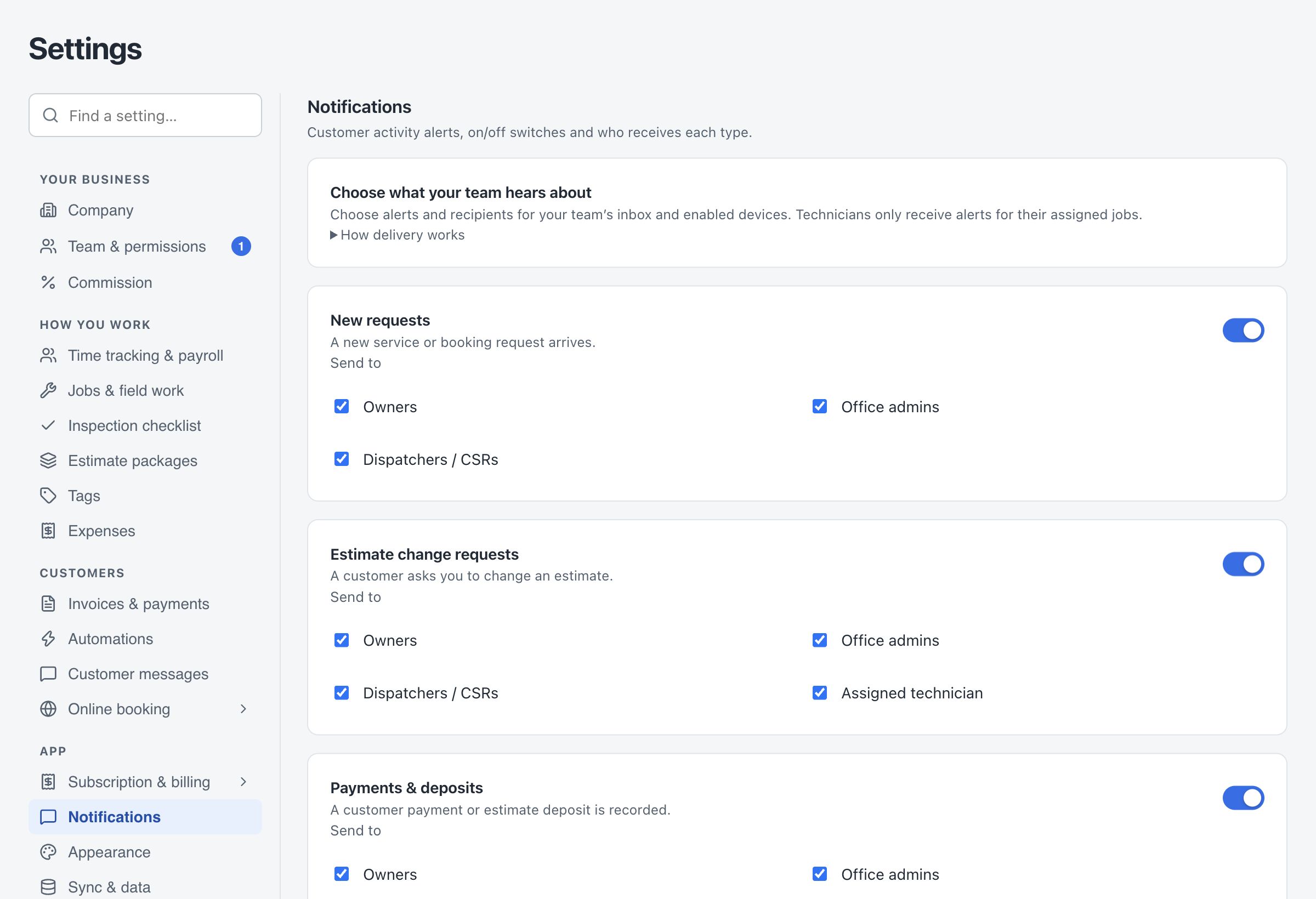Click the Customer messages chat icon
The image size is (1316, 899).
[48, 674]
